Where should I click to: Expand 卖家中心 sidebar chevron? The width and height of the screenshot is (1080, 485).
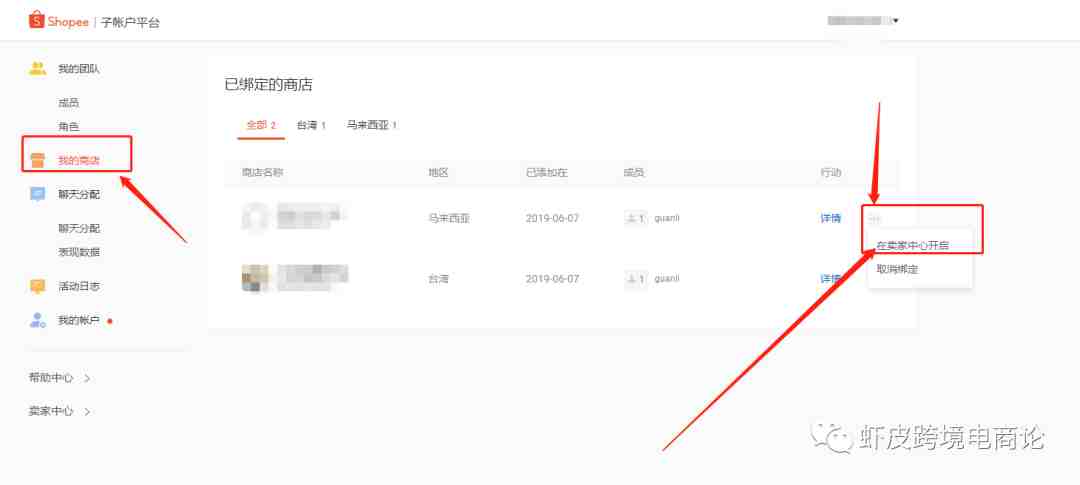[87, 411]
